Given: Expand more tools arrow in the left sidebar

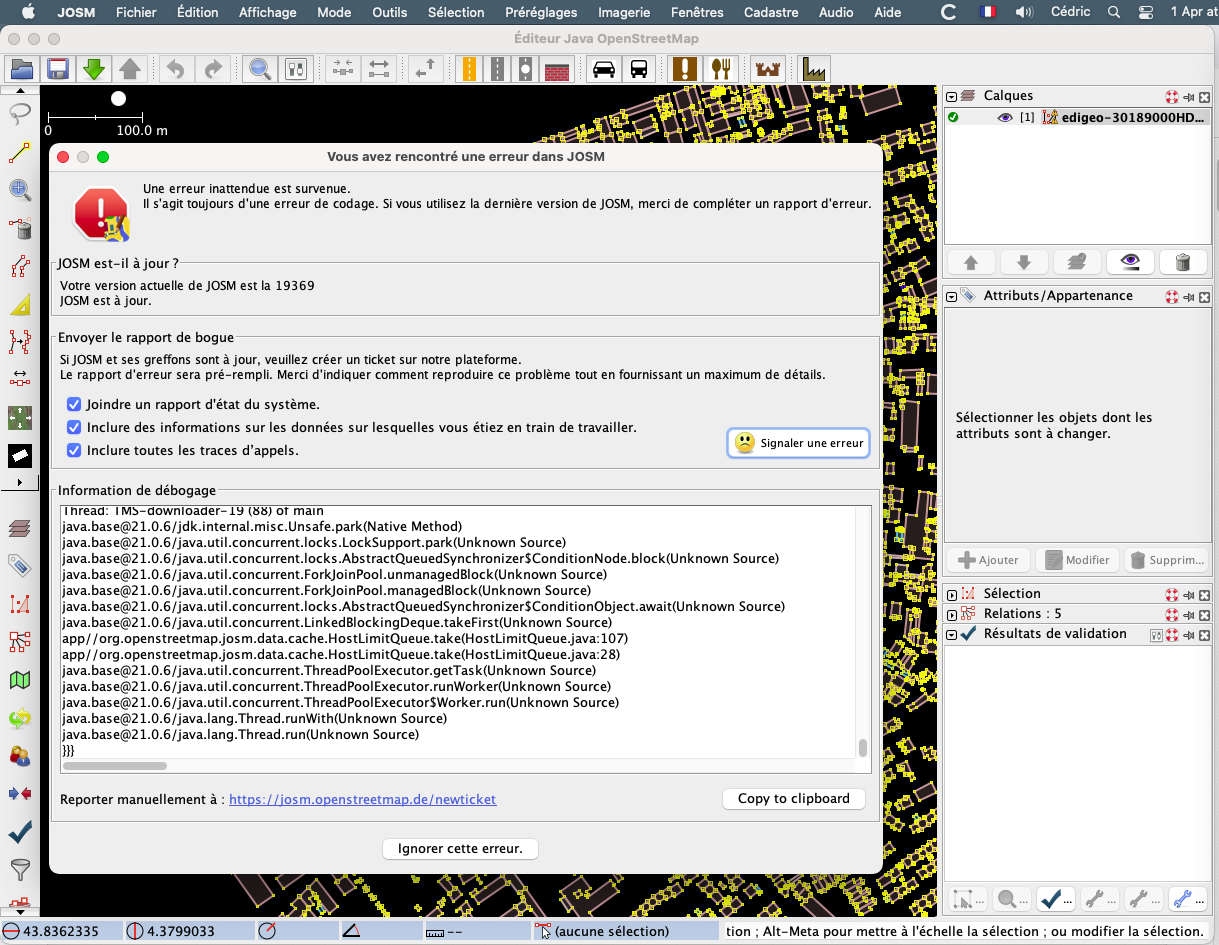Looking at the screenshot, I should 20,483.
